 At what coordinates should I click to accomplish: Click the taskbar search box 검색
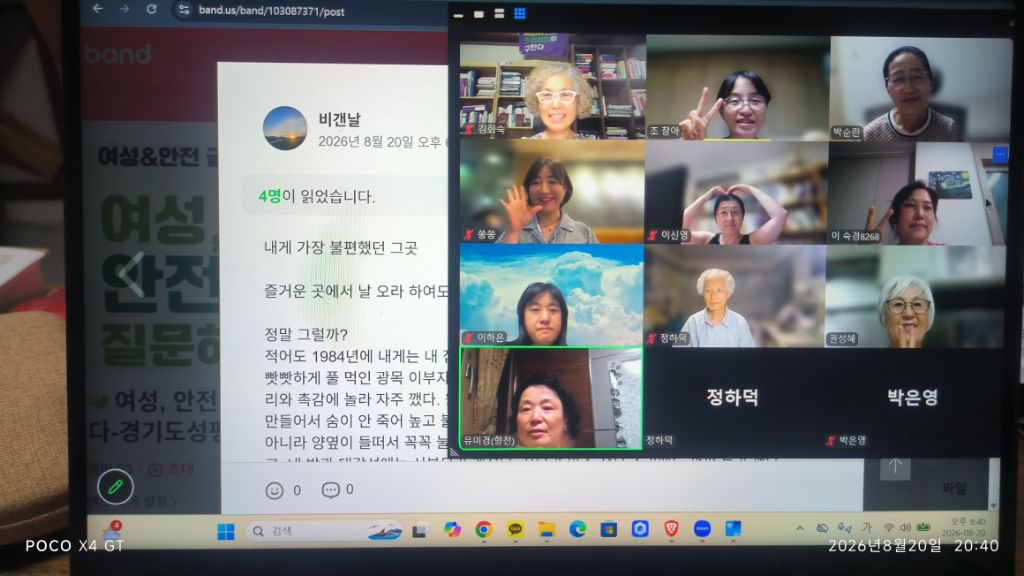click(308, 532)
